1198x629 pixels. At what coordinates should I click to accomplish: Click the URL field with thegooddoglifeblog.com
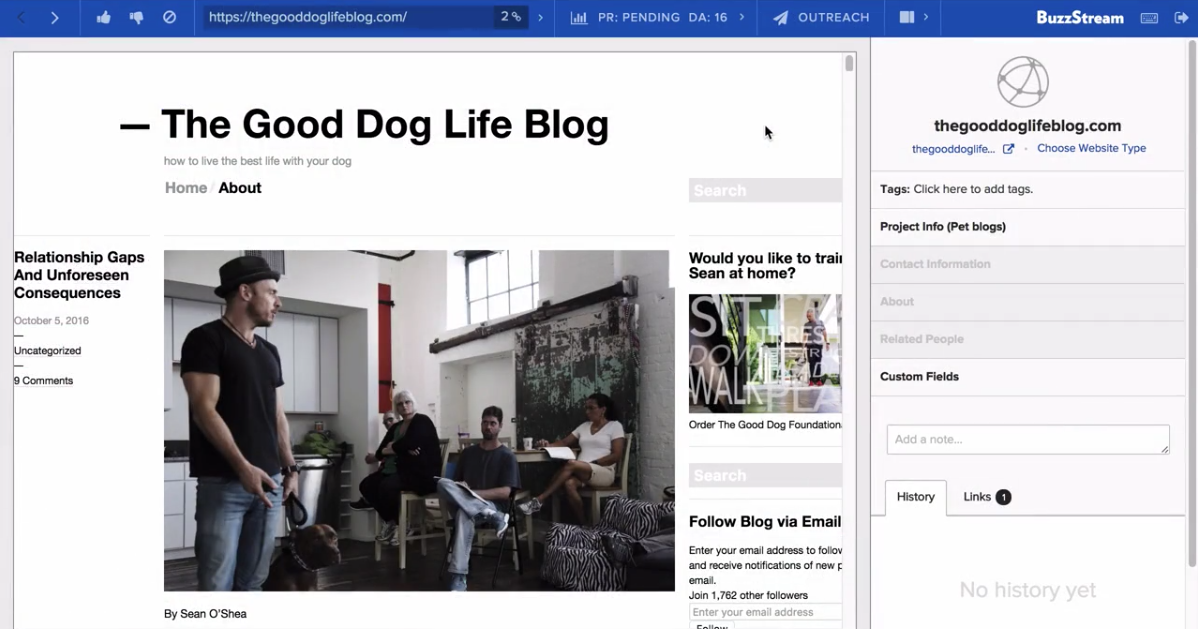coord(348,17)
